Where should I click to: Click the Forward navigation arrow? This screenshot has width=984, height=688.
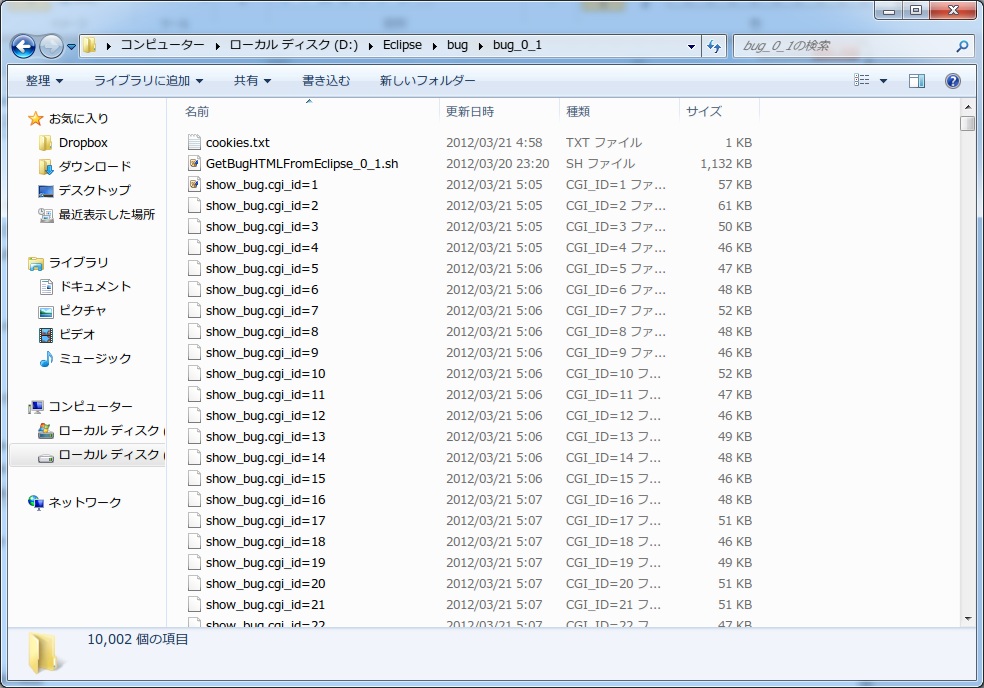tap(51, 46)
